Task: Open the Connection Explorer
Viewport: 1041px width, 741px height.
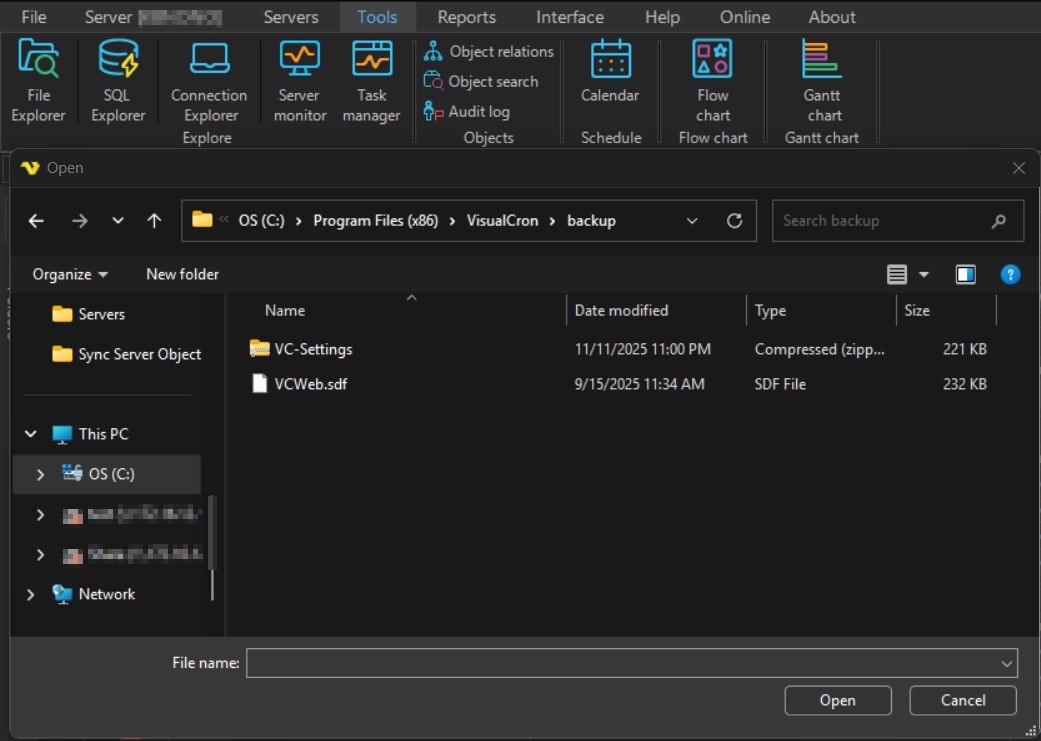Action: click(208, 80)
